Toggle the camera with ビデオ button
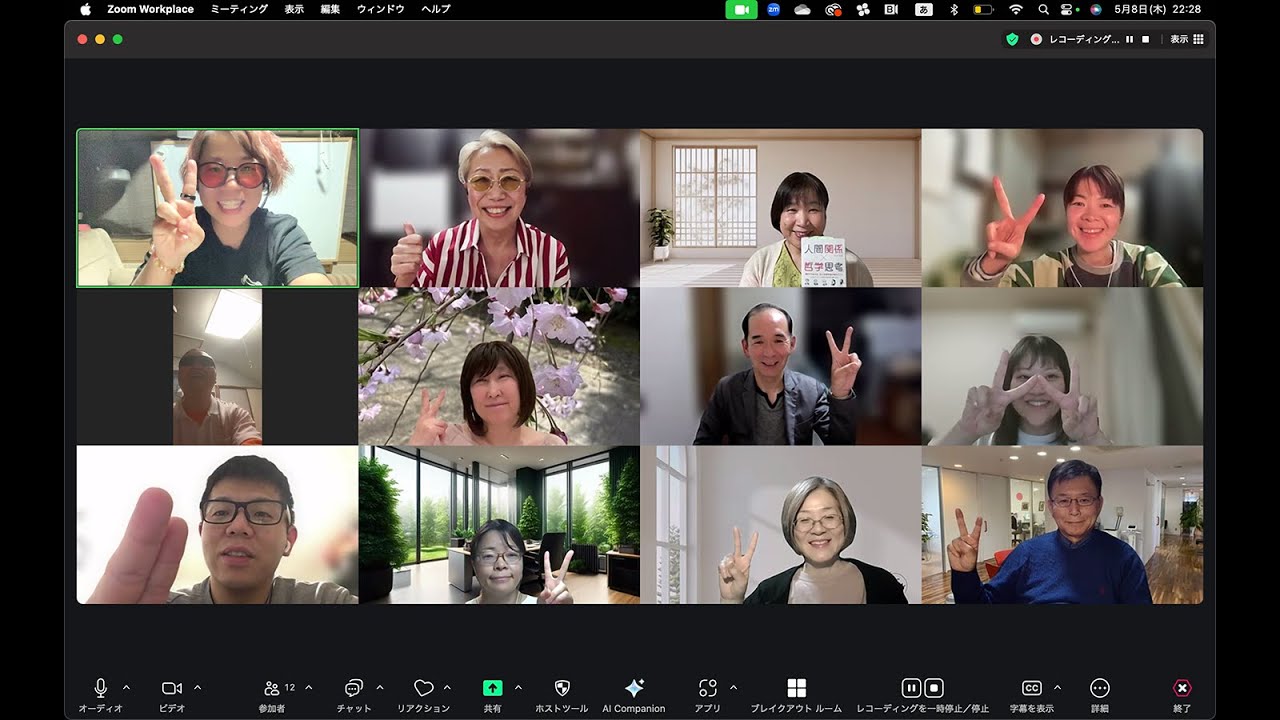The width and height of the screenshot is (1280, 720). tap(172, 688)
